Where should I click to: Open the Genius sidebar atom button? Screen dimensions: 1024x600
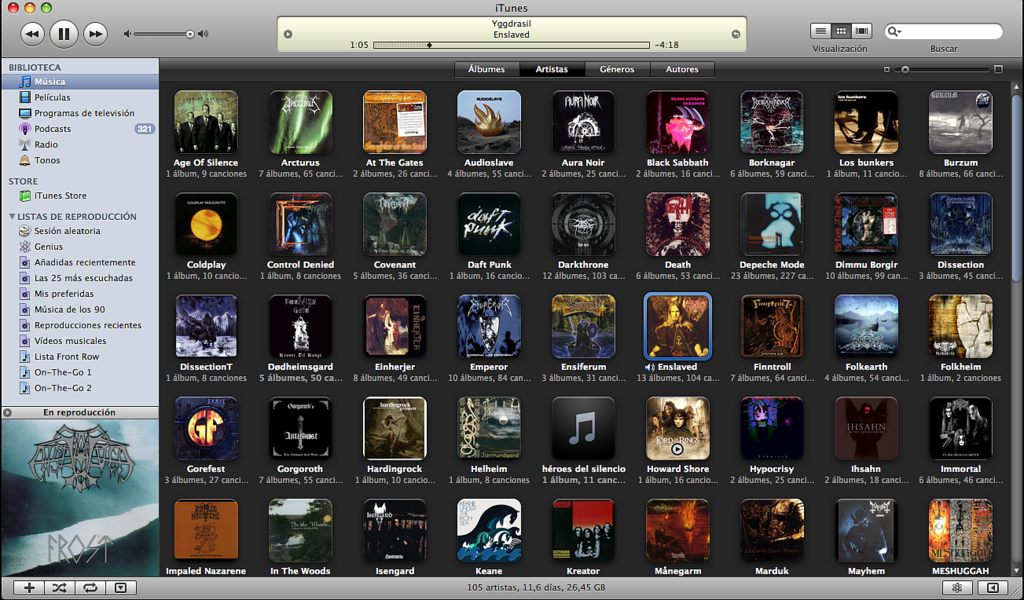(957, 588)
